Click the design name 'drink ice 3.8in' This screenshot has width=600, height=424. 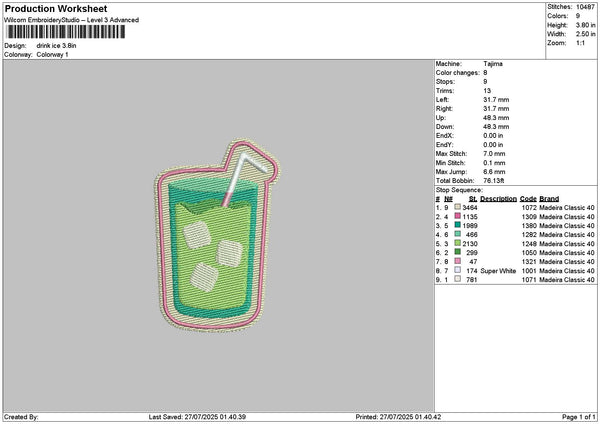coord(57,46)
